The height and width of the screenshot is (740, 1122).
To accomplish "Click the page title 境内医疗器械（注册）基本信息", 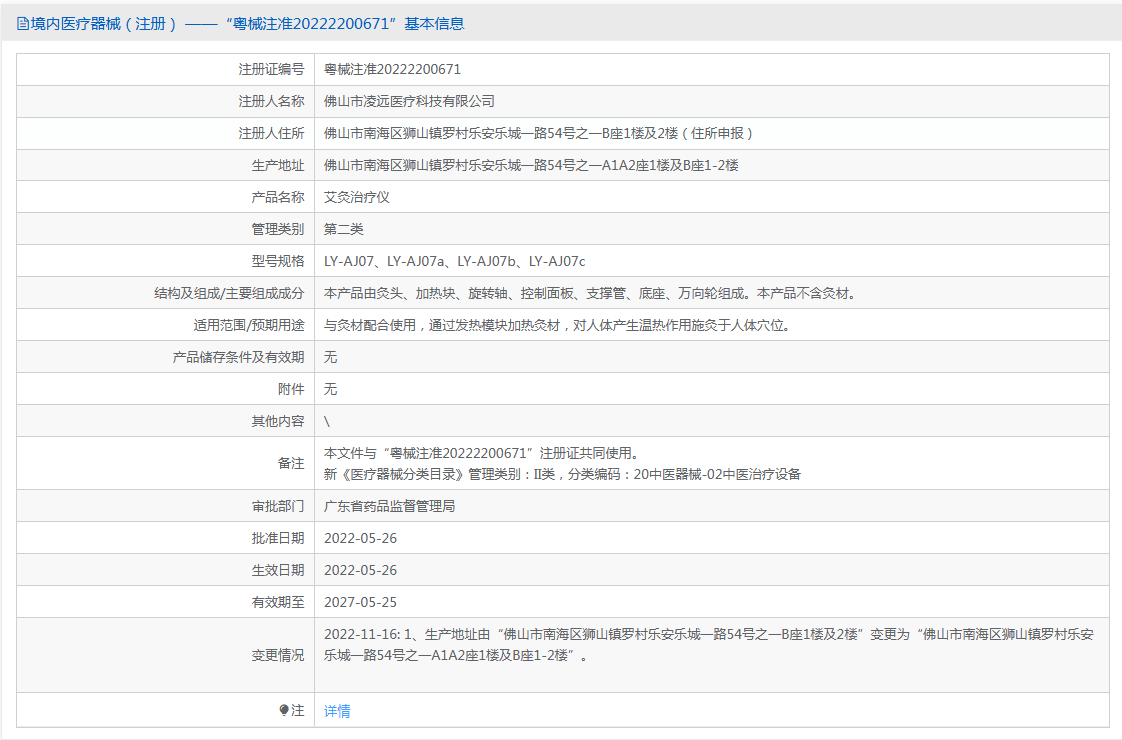I will pyautogui.click(x=248, y=24).
